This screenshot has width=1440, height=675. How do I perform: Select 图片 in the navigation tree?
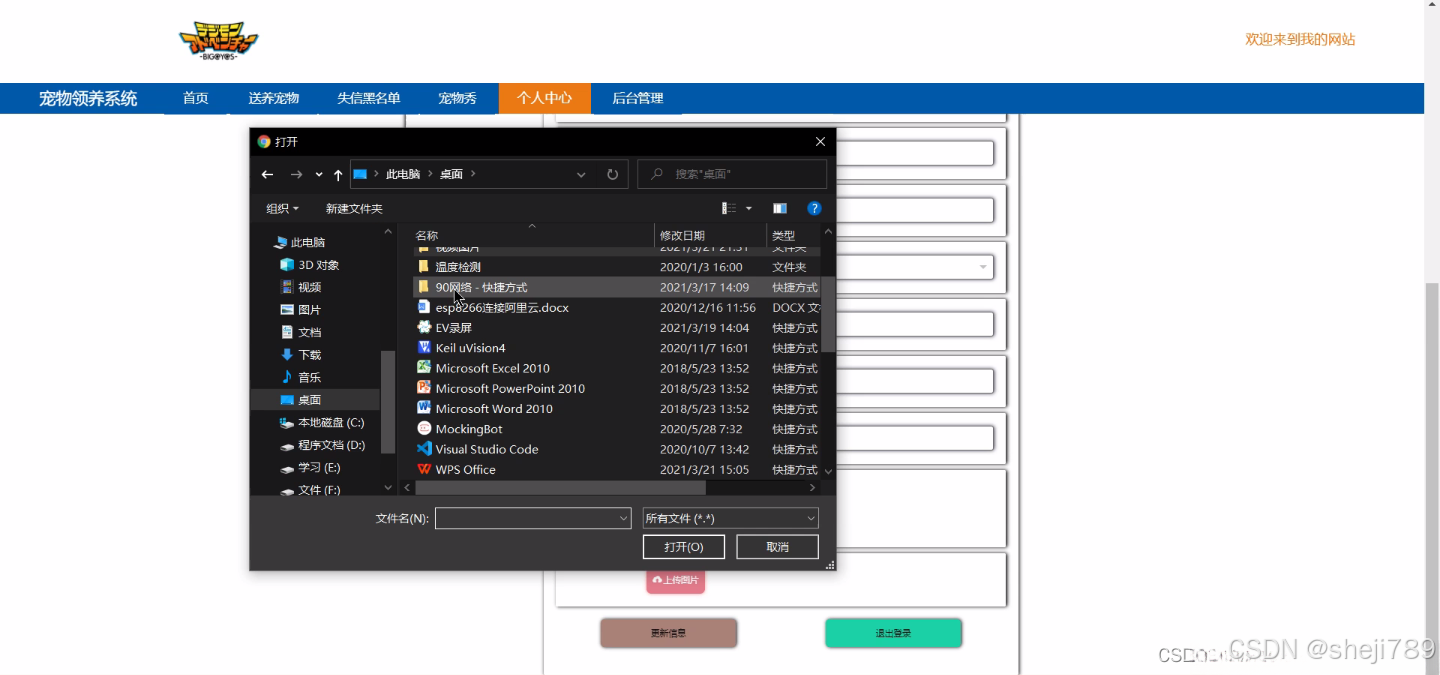coord(310,310)
